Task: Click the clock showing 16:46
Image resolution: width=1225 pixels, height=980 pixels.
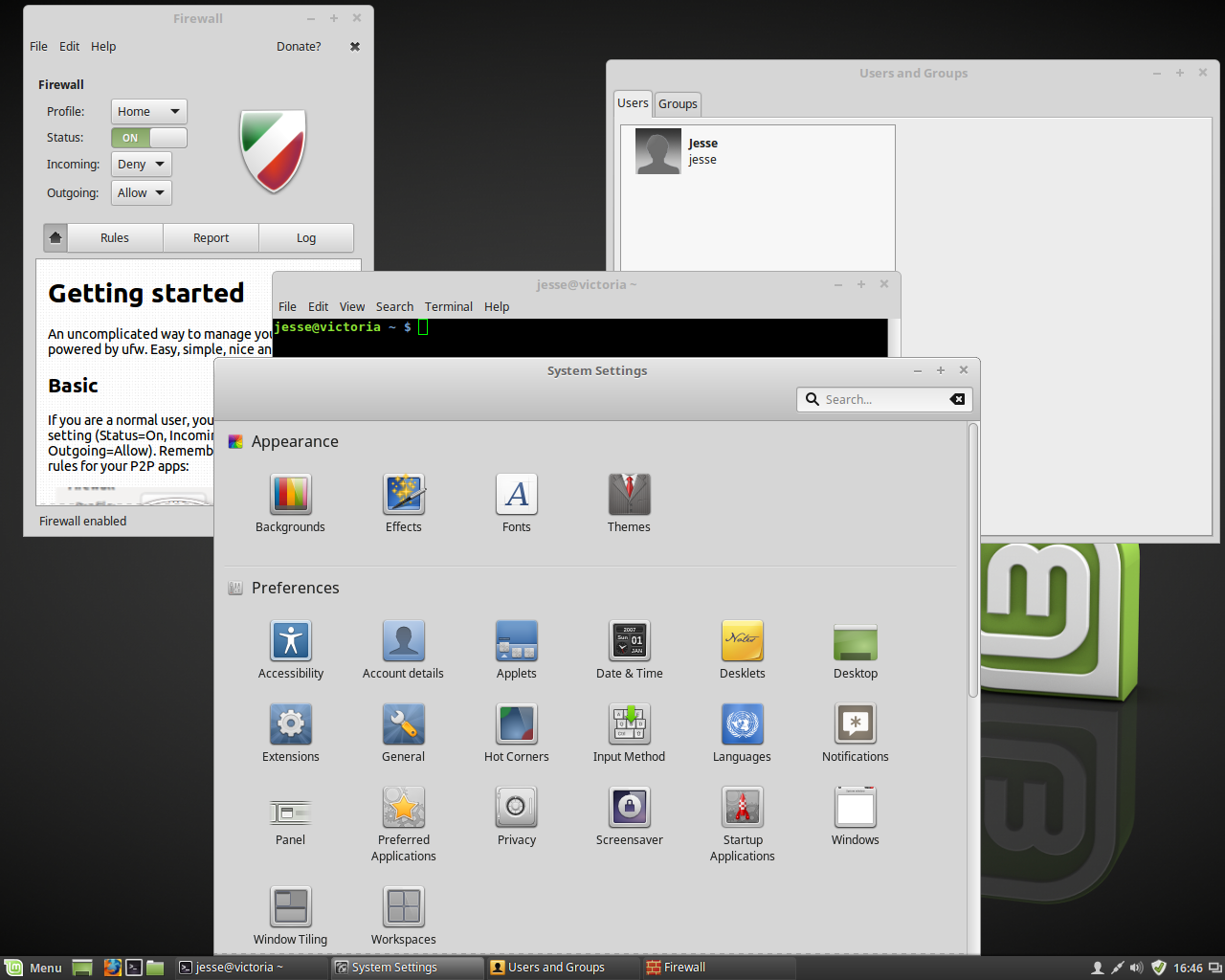Action: 1188,968
